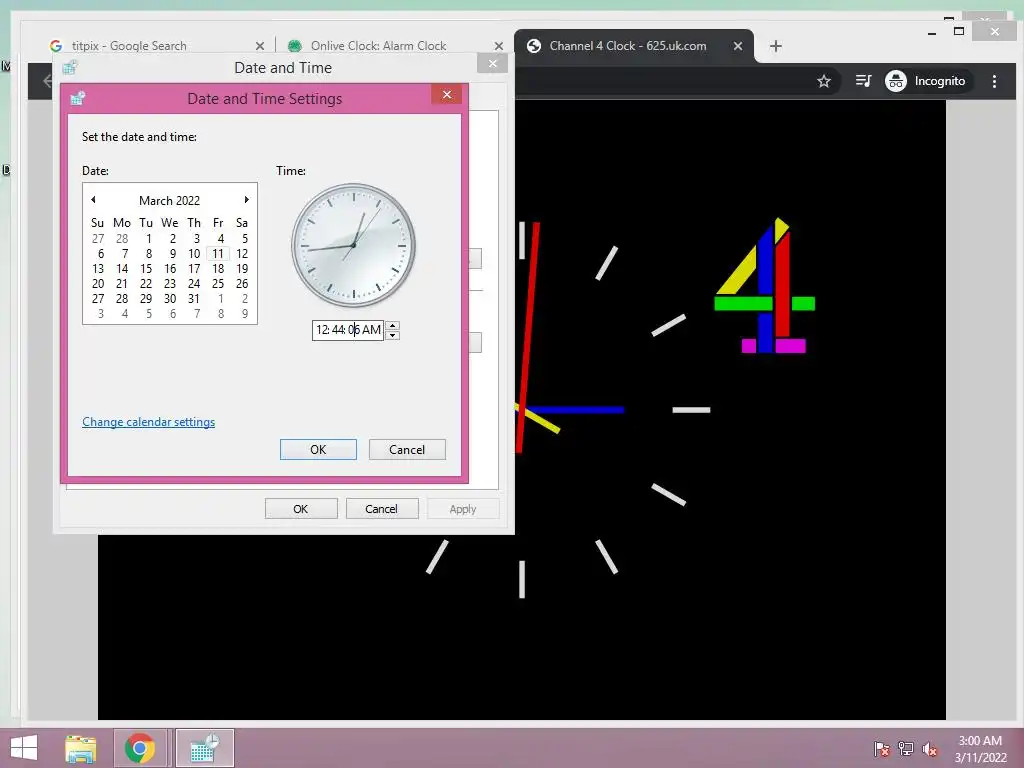
Task: Select April 5 in the calendar
Action: point(149,313)
